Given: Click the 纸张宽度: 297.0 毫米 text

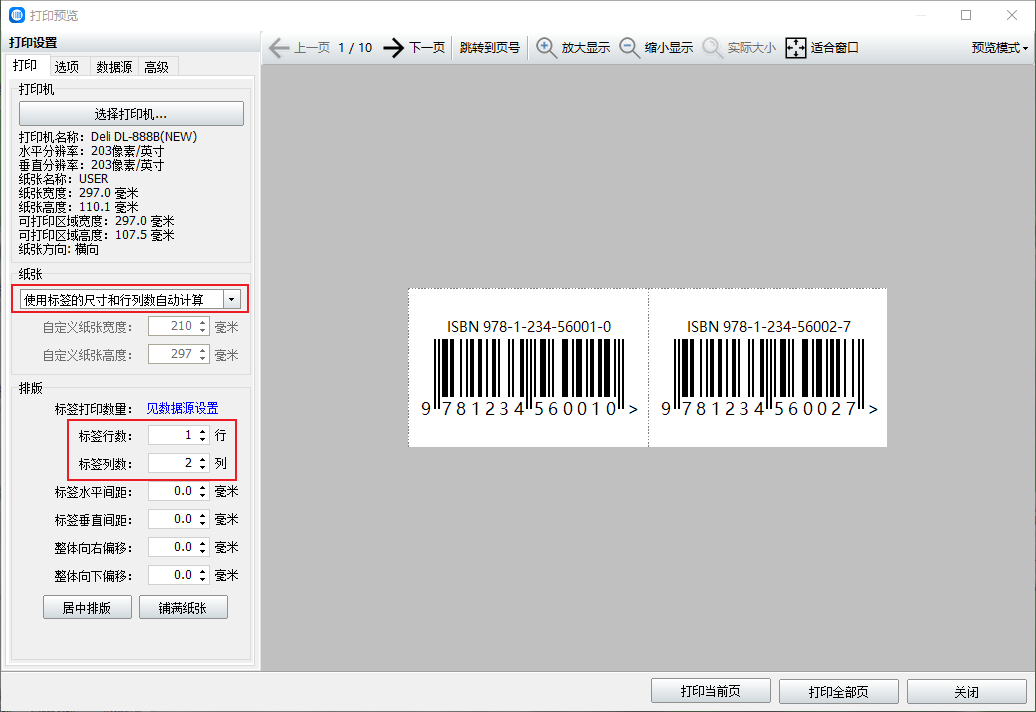Looking at the screenshot, I should 79,193.
